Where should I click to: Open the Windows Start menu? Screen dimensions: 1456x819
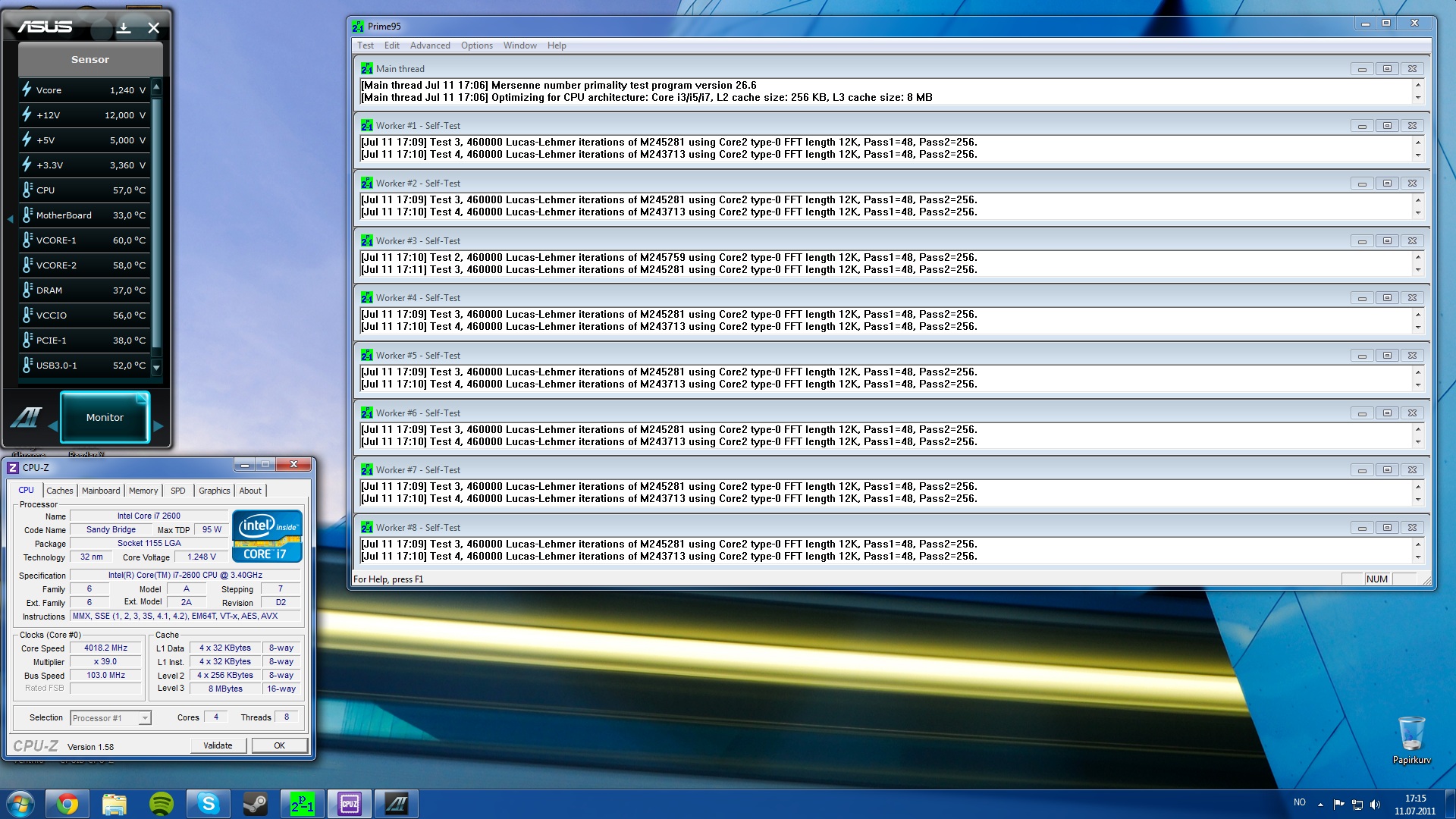pyautogui.click(x=20, y=804)
